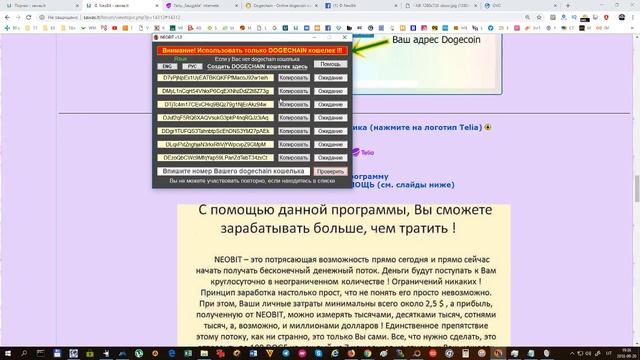Open Excel from the taskbar
Image resolution: width=640 pixels, height=360 pixels.
point(188,353)
